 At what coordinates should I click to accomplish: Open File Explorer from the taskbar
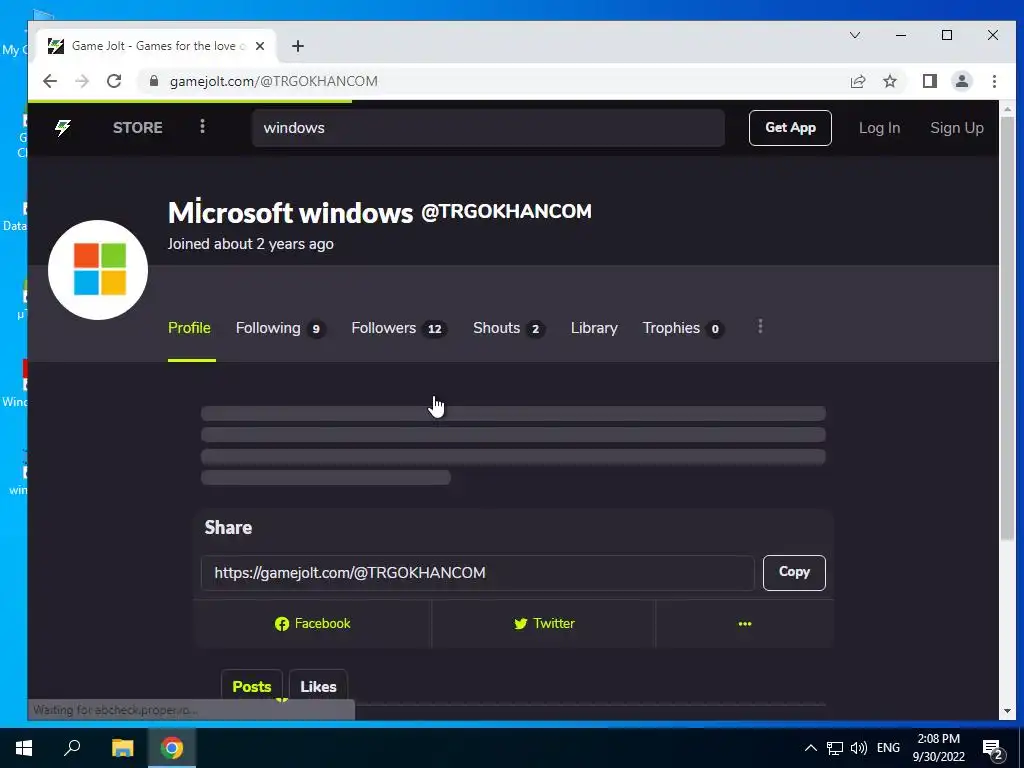pyautogui.click(x=122, y=748)
